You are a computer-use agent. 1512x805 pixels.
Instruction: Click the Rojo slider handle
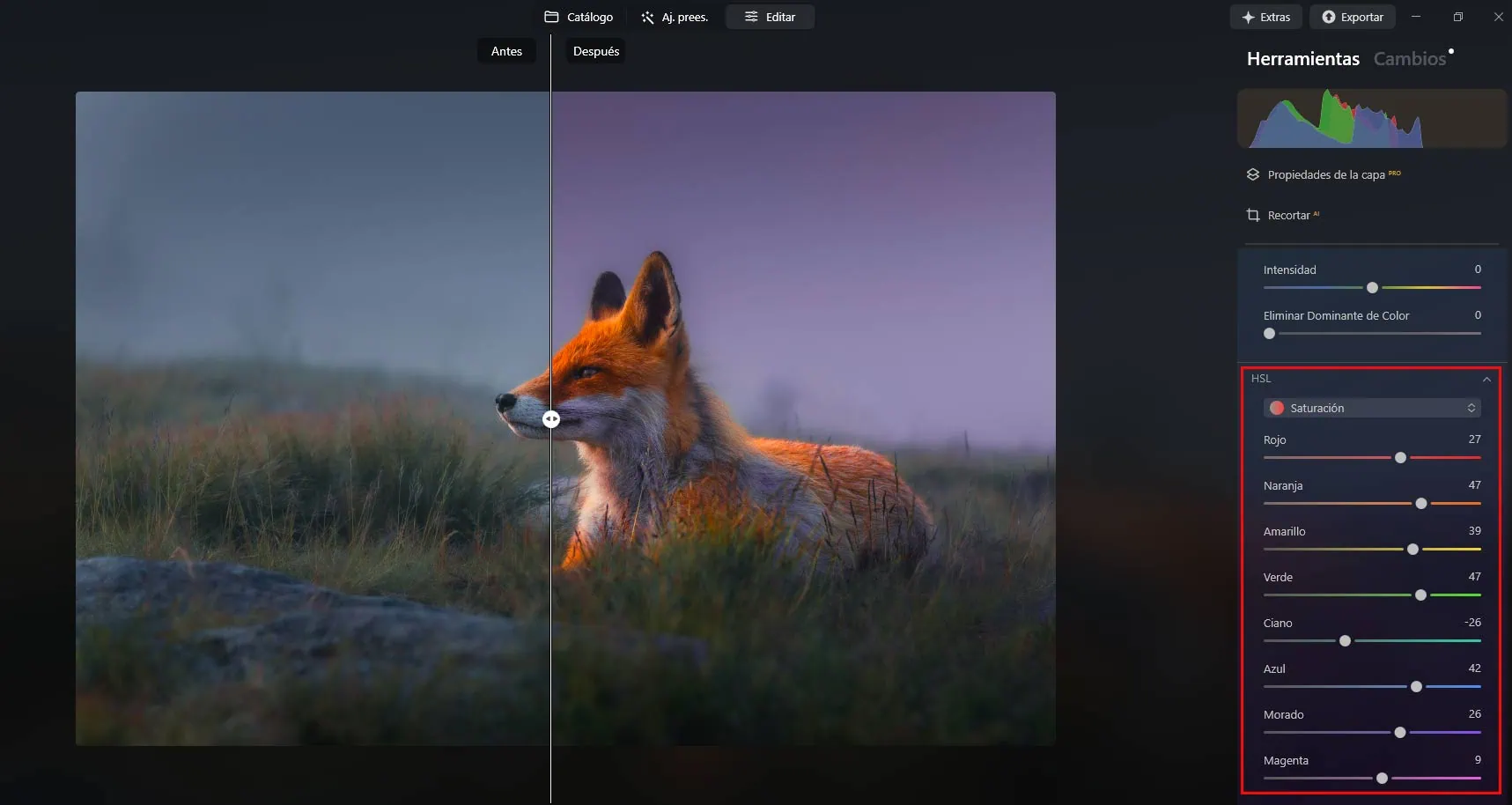(1400, 458)
